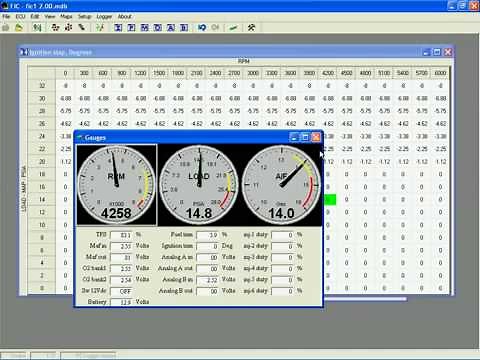Click the Fuel trim value field
Image resolution: width=480 pixels, height=360 pixels.
coord(208,235)
